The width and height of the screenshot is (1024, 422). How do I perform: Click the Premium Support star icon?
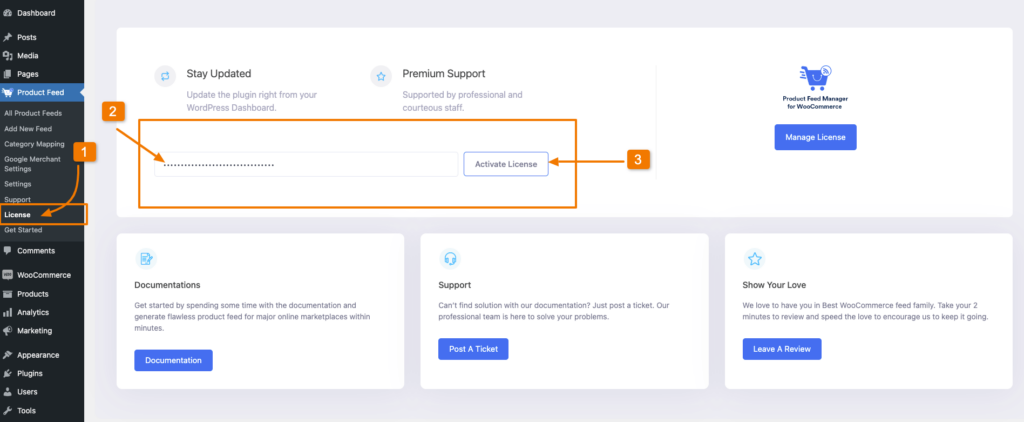tap(381, 76)
